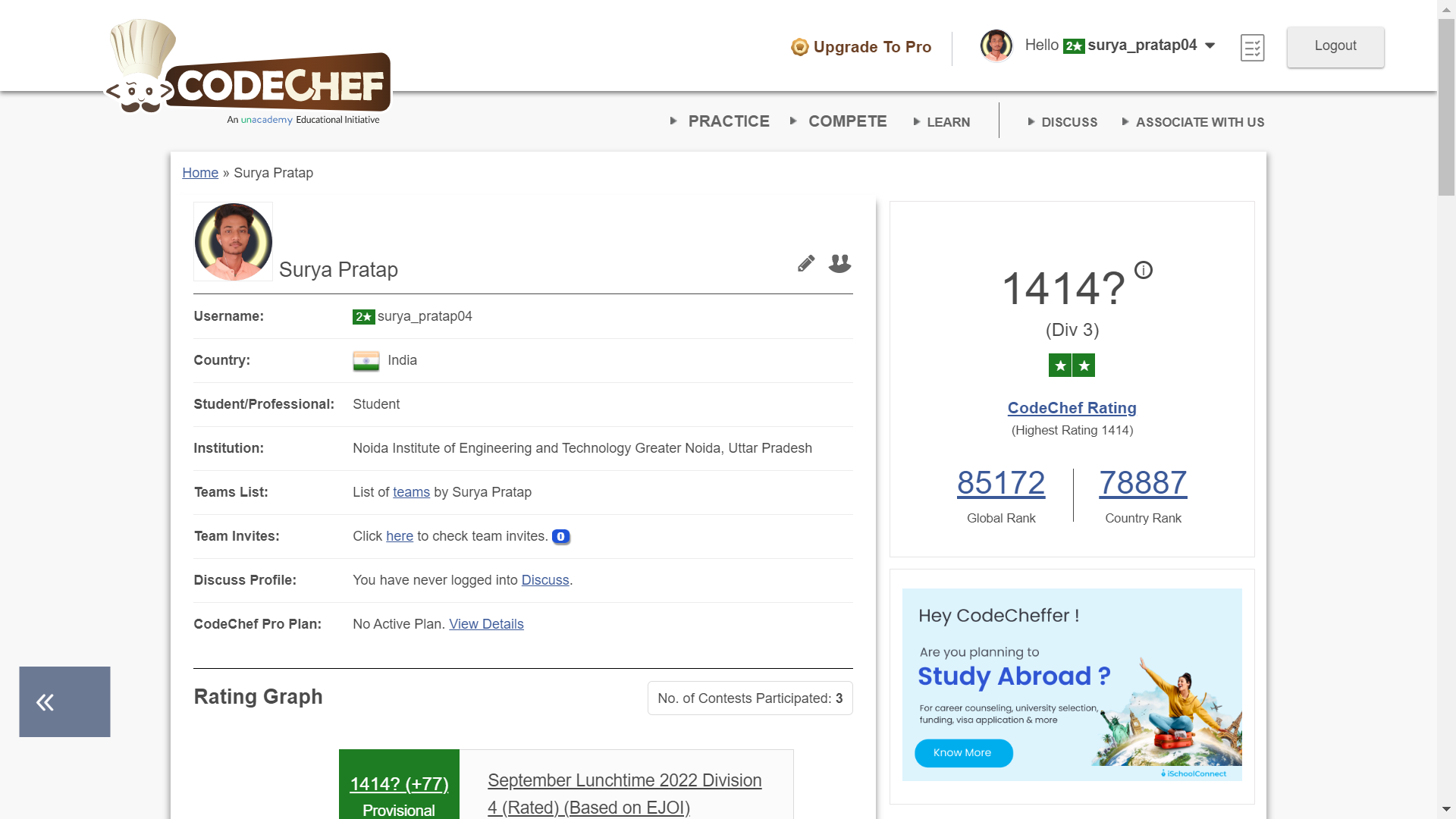Image resolution: width=1456 pixels, height=819 pixels.
Task: Open the teams link in Teams List
Action: click(x=411, y=492)
